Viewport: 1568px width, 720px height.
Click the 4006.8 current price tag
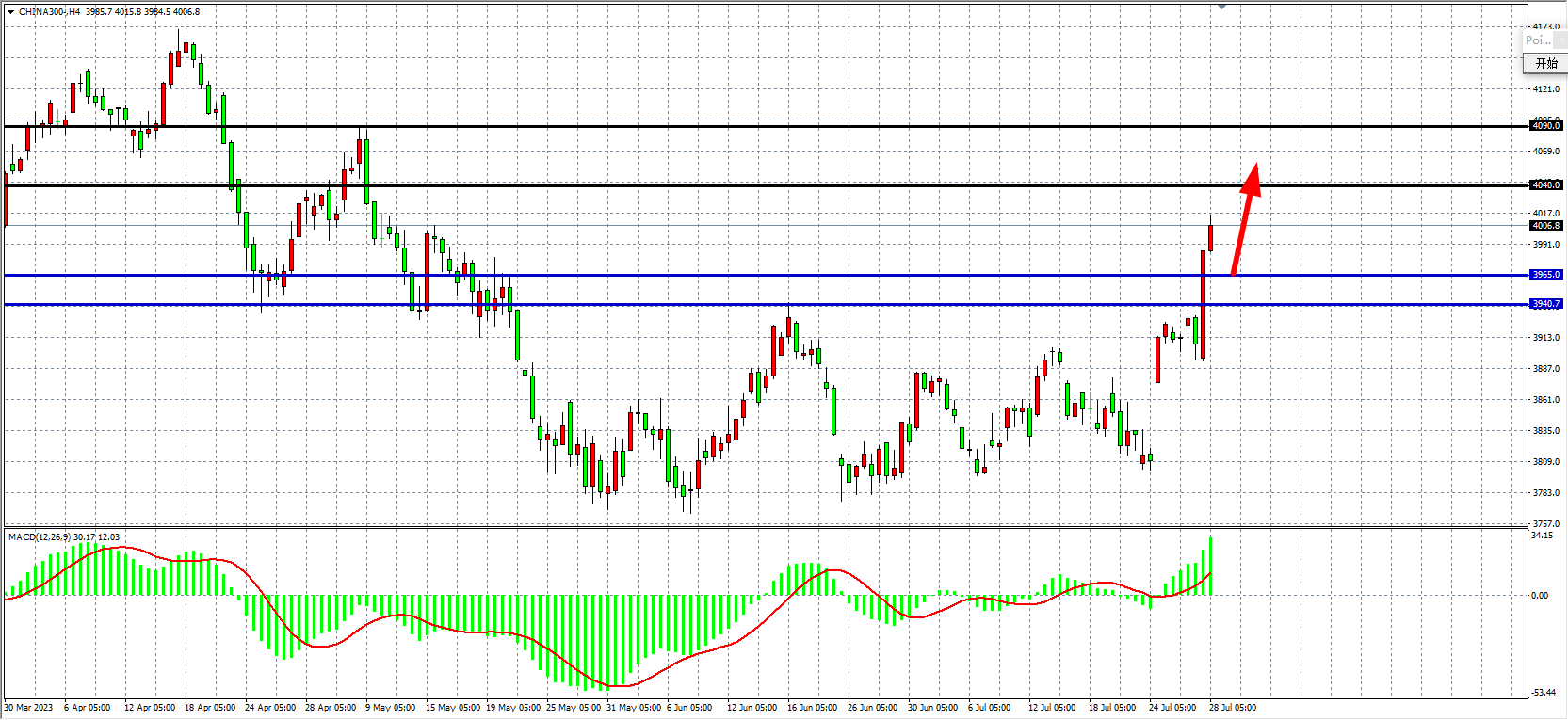1545,226
